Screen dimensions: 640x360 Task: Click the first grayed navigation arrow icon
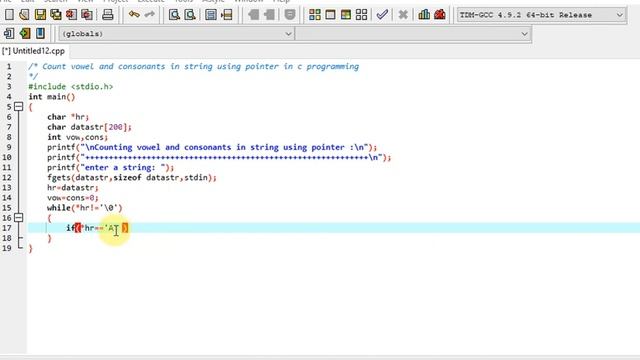(253, 15)
